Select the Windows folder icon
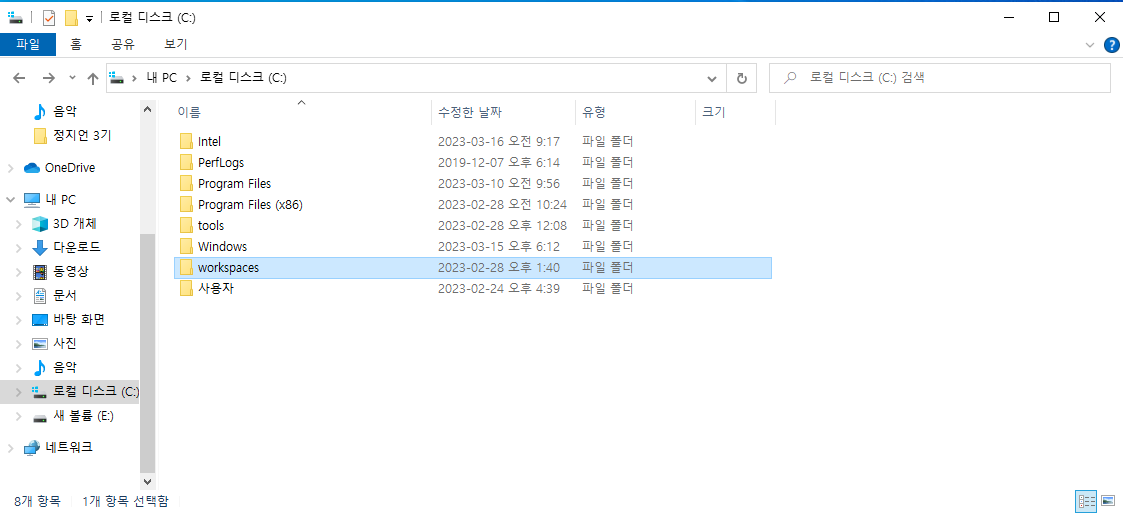This screenshot has height=513, width=1123. (186, 246)
